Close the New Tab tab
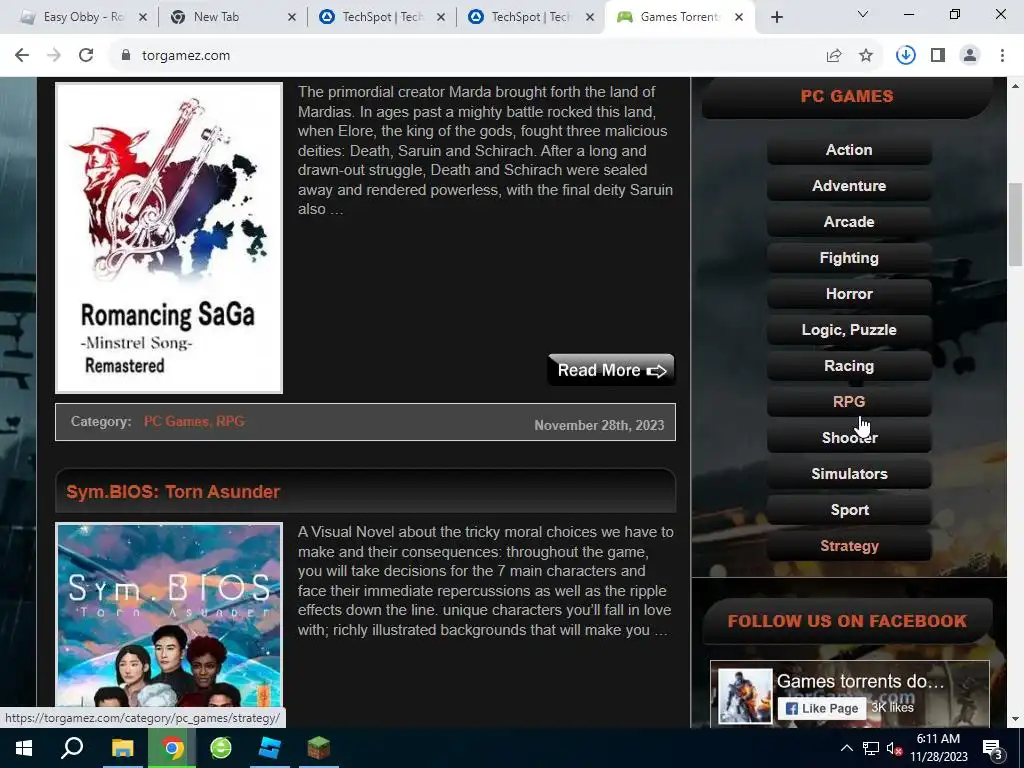The height and width of the screenshot is (768, 1024). [x=292, y=17]
